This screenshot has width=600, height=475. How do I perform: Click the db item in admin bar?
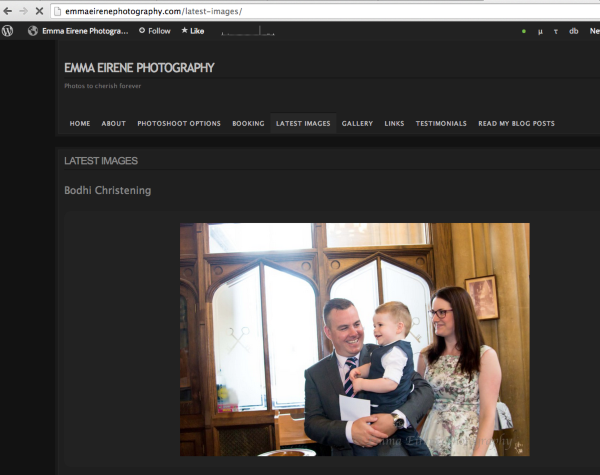point(574,31)
